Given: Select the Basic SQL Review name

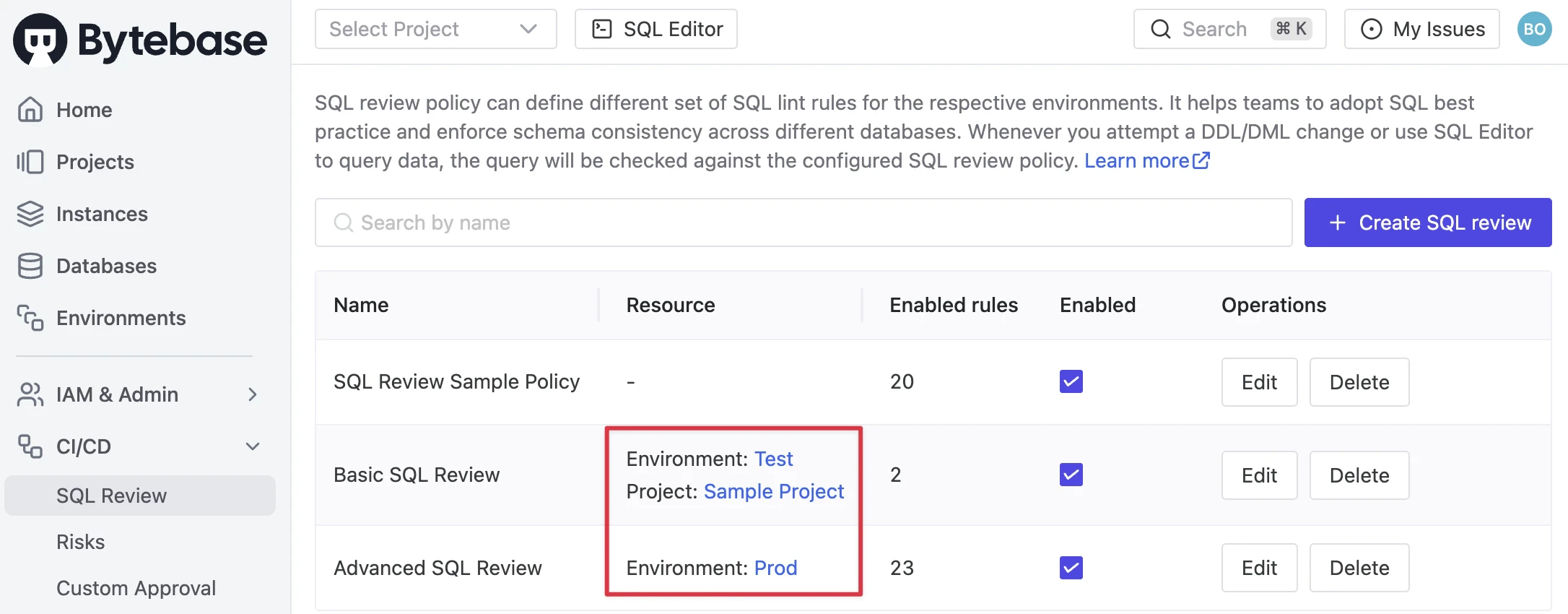Looking at the screenshot, I should point(417,475).
